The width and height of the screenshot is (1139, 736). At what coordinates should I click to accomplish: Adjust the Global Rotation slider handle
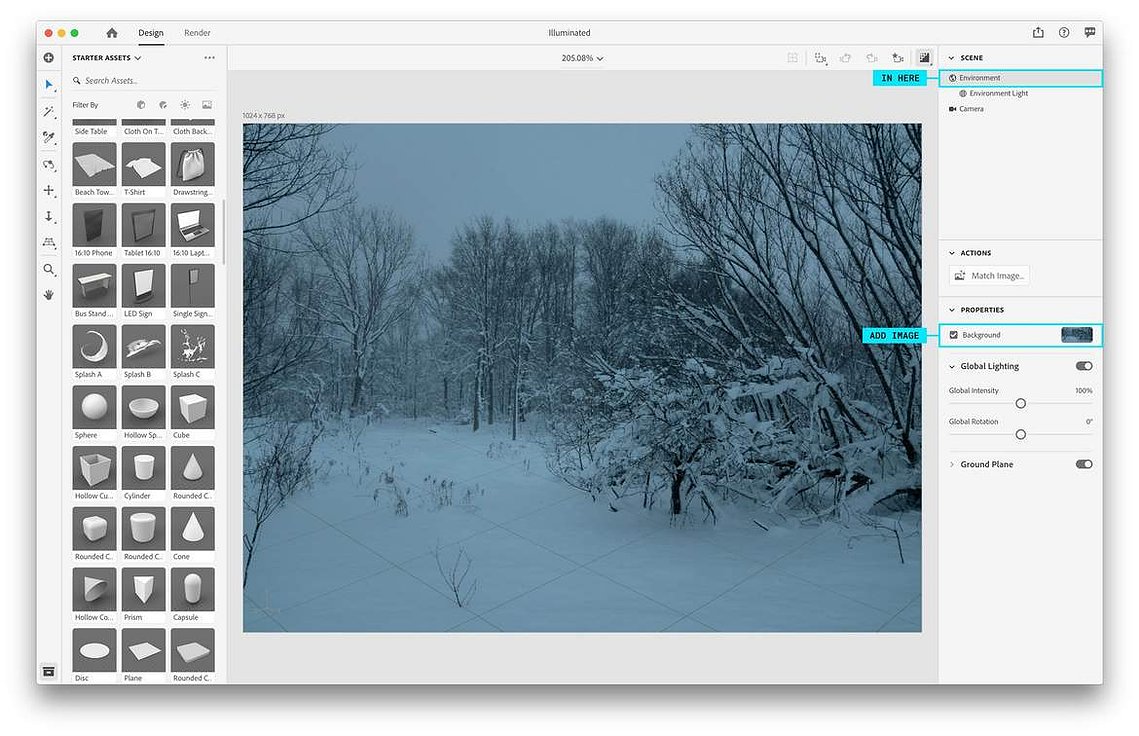tap(1021, 434)
